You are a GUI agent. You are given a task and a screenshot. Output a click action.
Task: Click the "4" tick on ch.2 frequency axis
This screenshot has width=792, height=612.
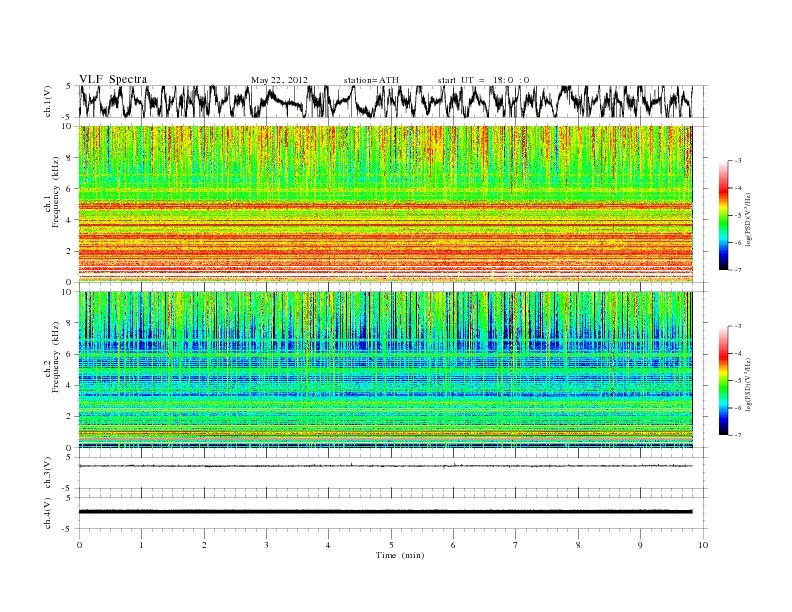[70, 386]
